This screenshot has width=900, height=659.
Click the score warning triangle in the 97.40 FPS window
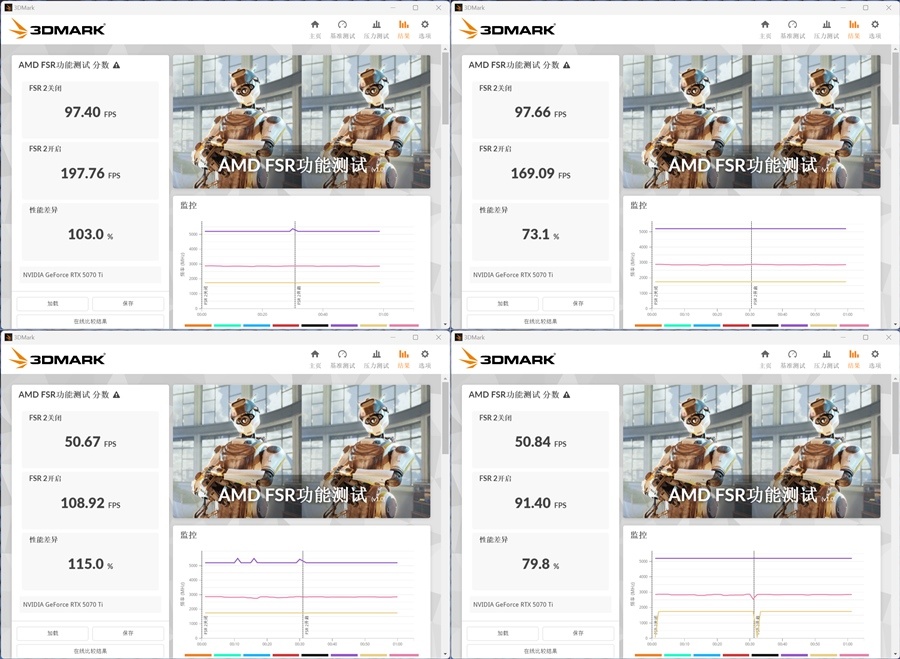click(x=117, y=65)
